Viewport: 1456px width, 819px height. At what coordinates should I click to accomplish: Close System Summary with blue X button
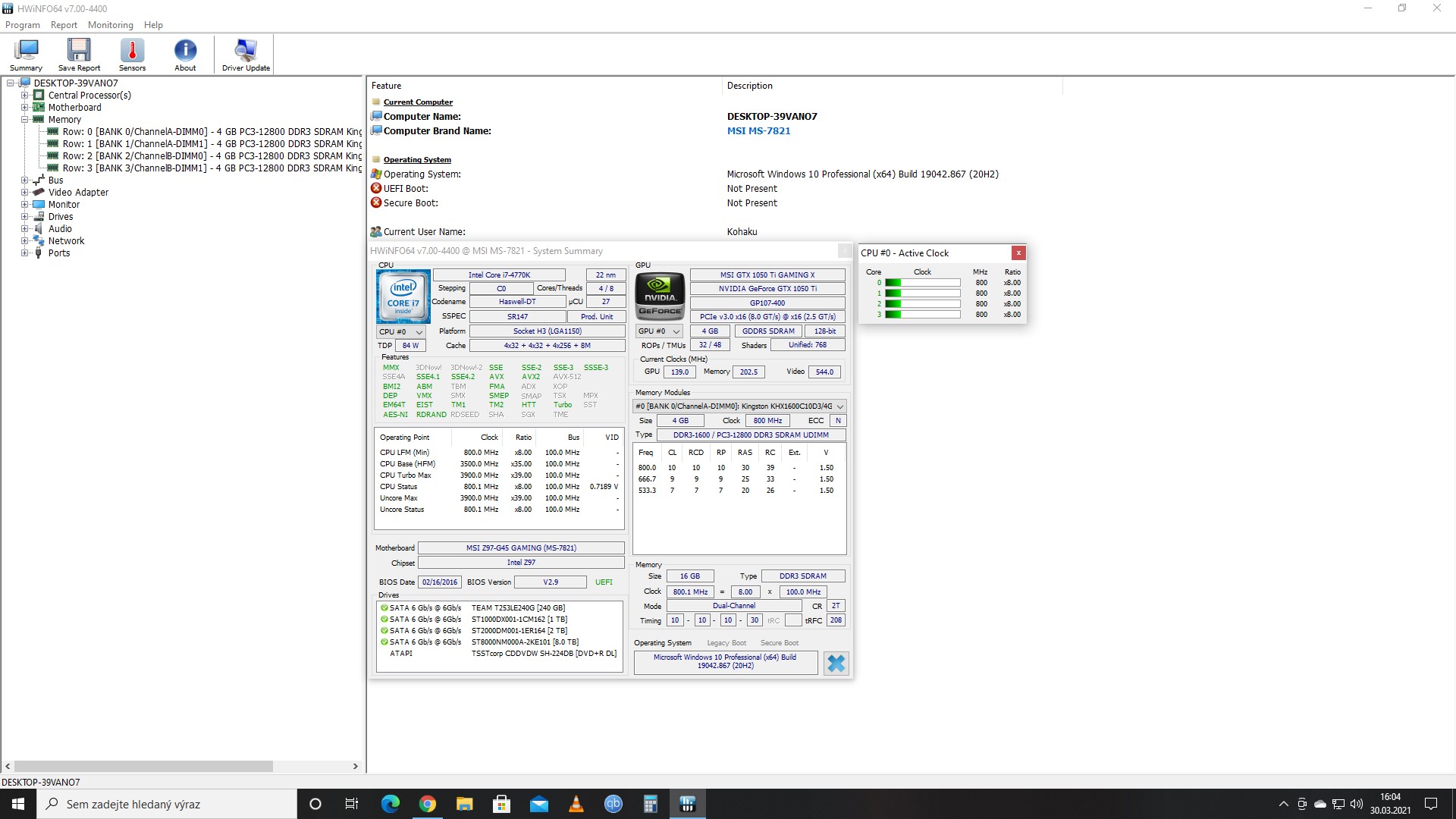[836, 664]
